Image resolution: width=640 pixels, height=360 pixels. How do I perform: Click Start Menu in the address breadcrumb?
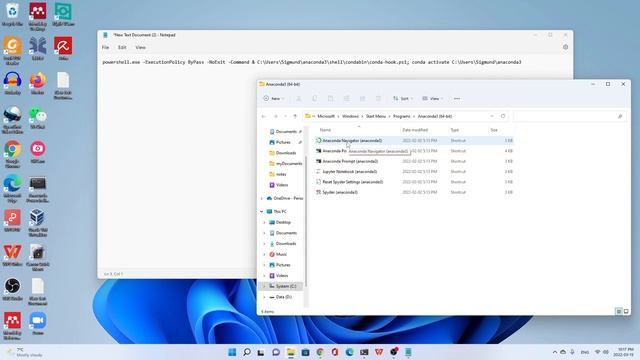pos(376,116)
